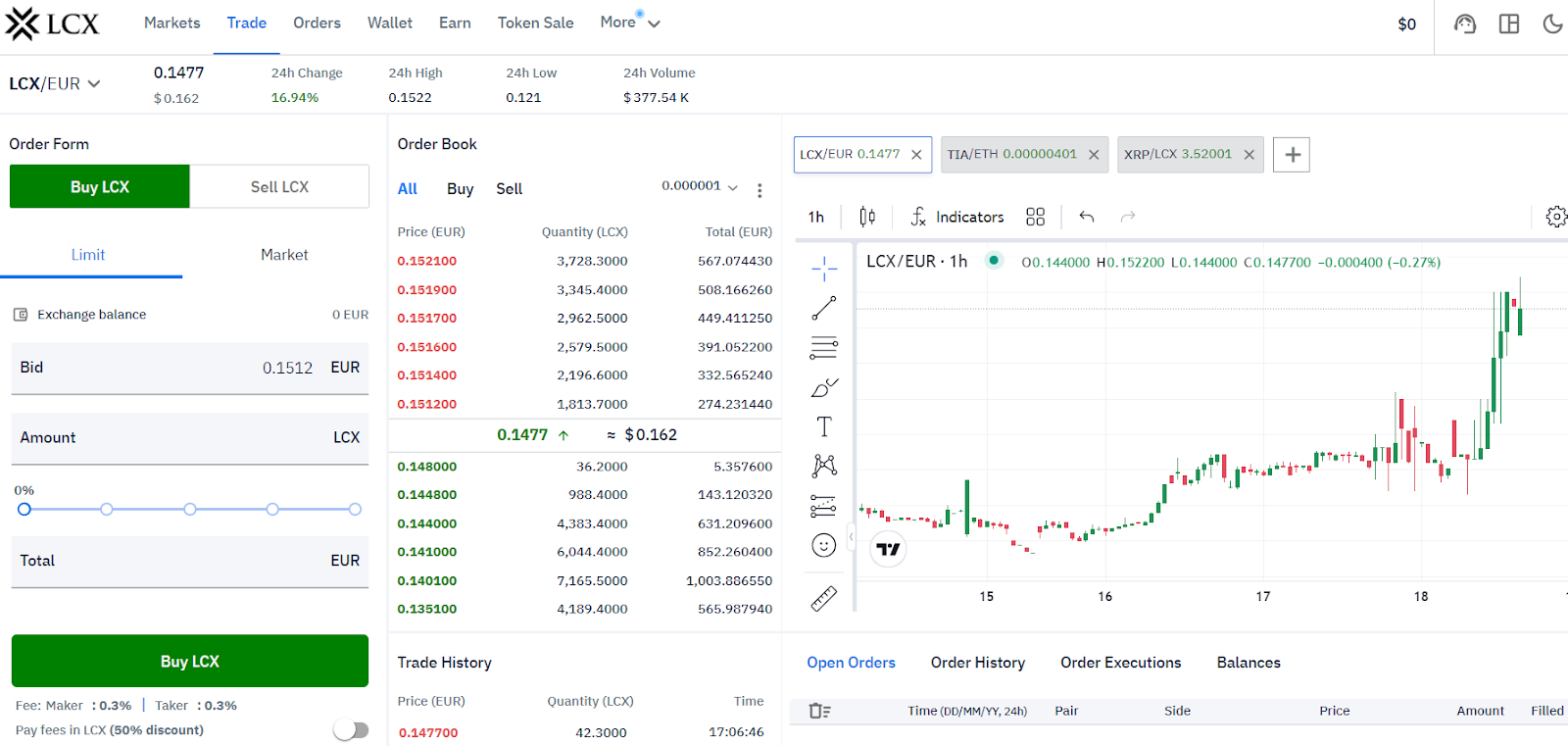Open order book three-dot options menu
1568x746 pixels.
[x=759, y=190]
